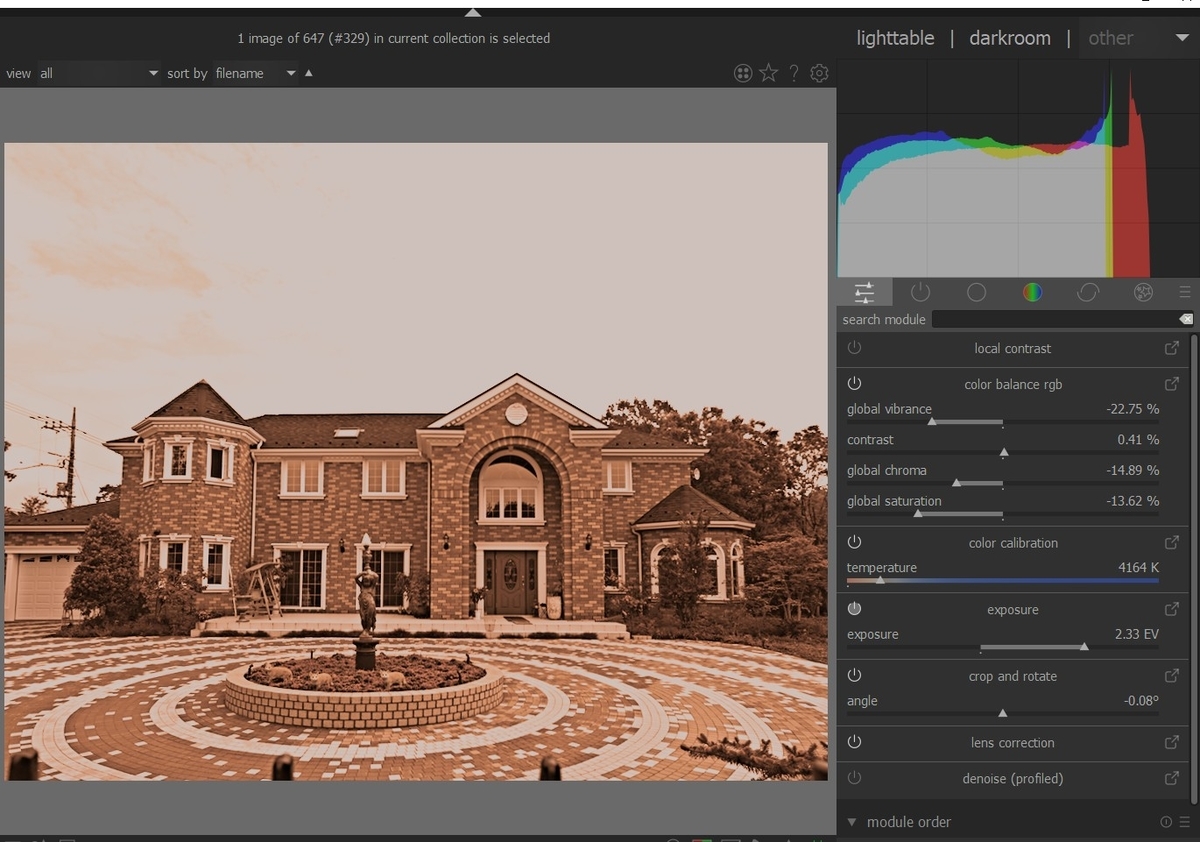Open color balance rgb in full module view
This screenshot has height=842, width=1200.
pyautogui.click(x=1171, y=384)
